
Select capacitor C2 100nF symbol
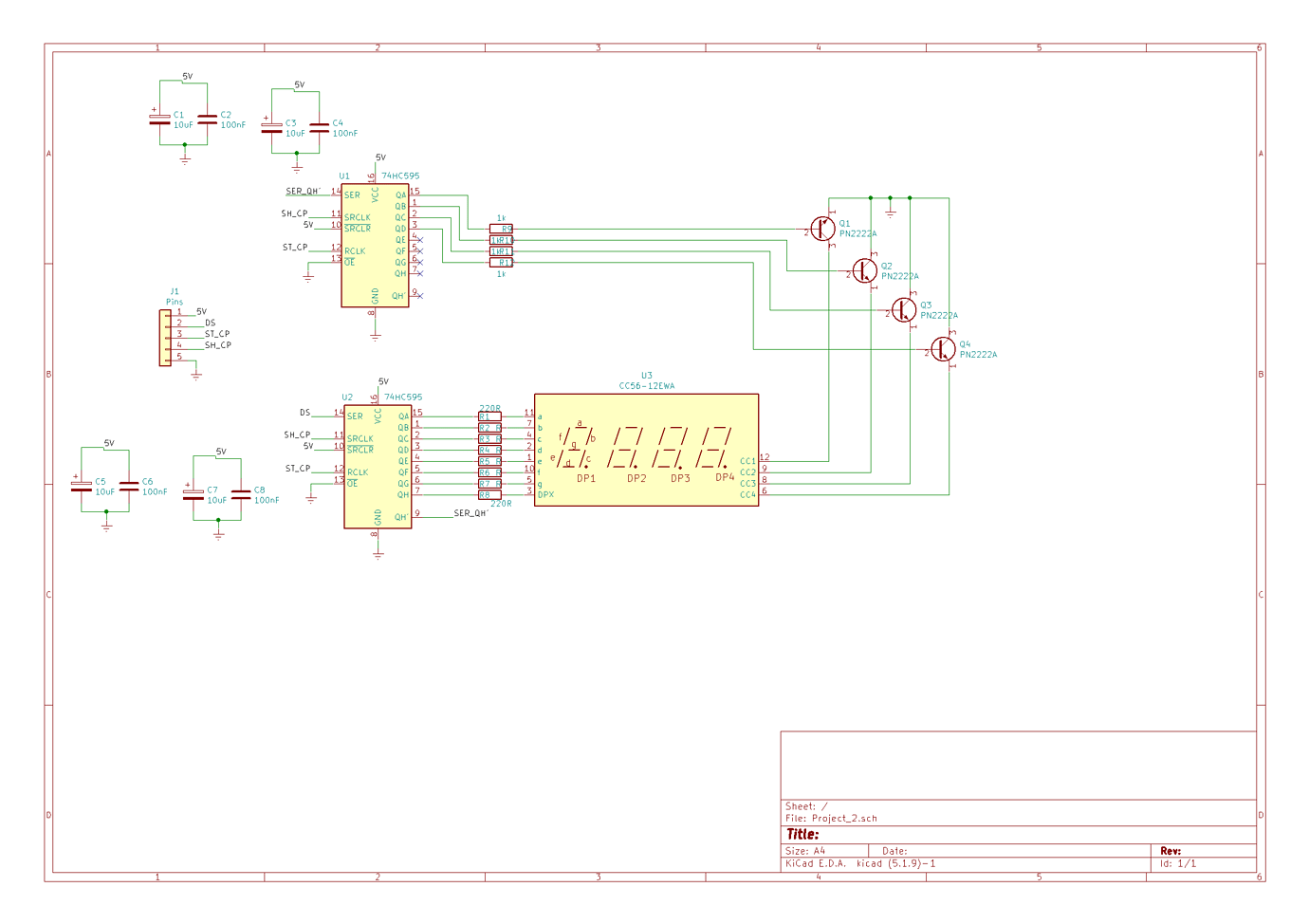pos(209,120)
